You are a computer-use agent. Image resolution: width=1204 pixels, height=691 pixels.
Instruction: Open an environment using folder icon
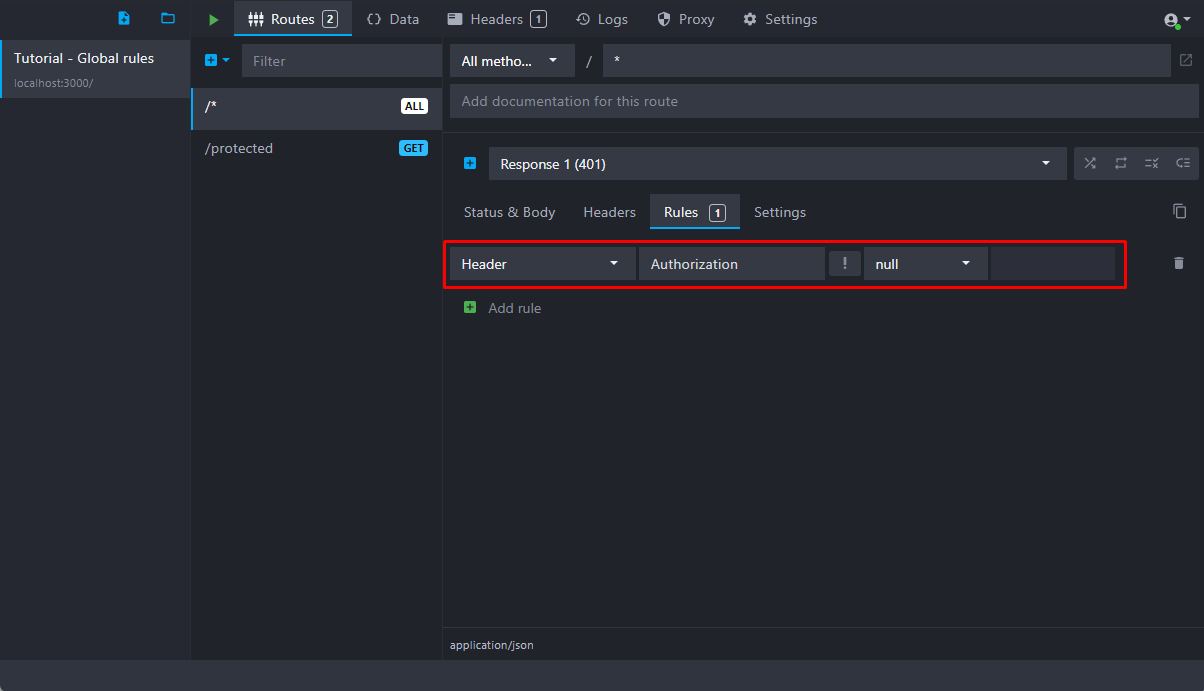pos(168,19)
